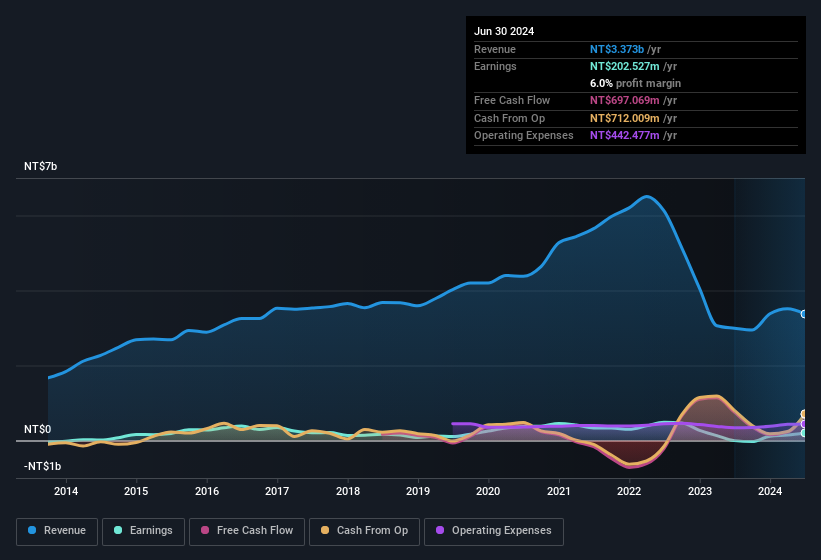Click the NT$697.069m free cash flow value

(625, 100)
